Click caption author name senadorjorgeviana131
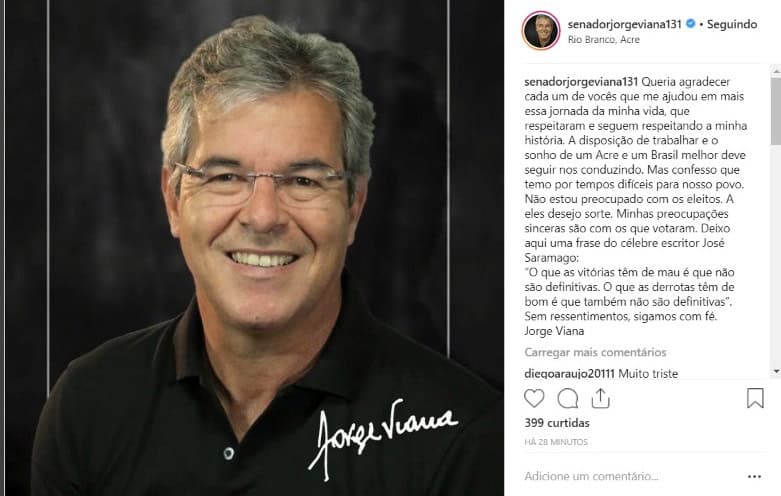 pos(581,82)
